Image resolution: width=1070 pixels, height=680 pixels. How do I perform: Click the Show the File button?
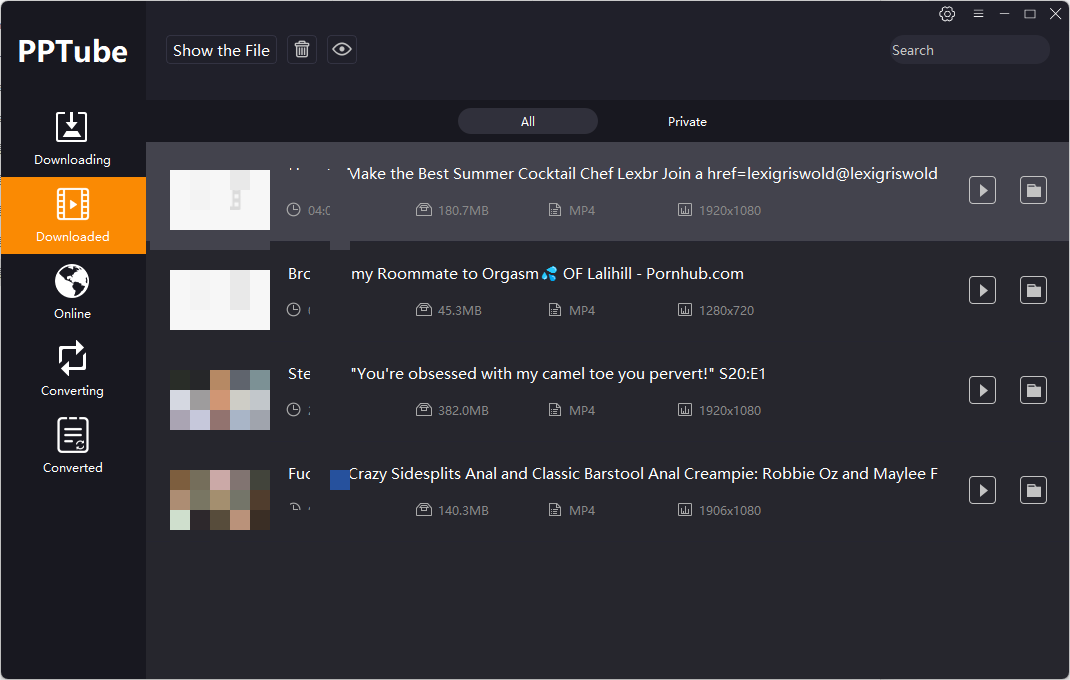pos(221,49)
